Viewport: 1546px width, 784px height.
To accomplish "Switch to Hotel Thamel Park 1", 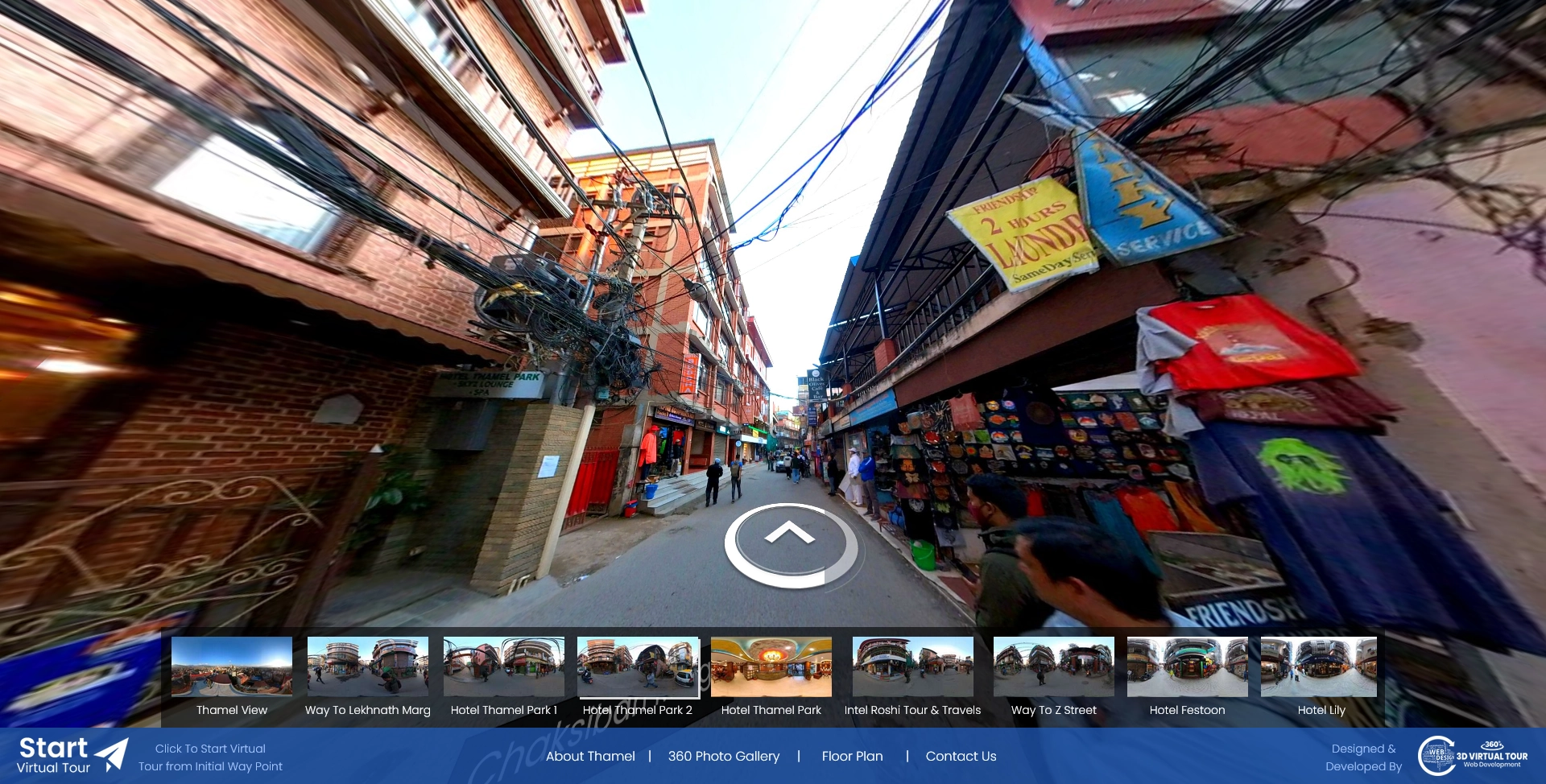I will (503, 666).
